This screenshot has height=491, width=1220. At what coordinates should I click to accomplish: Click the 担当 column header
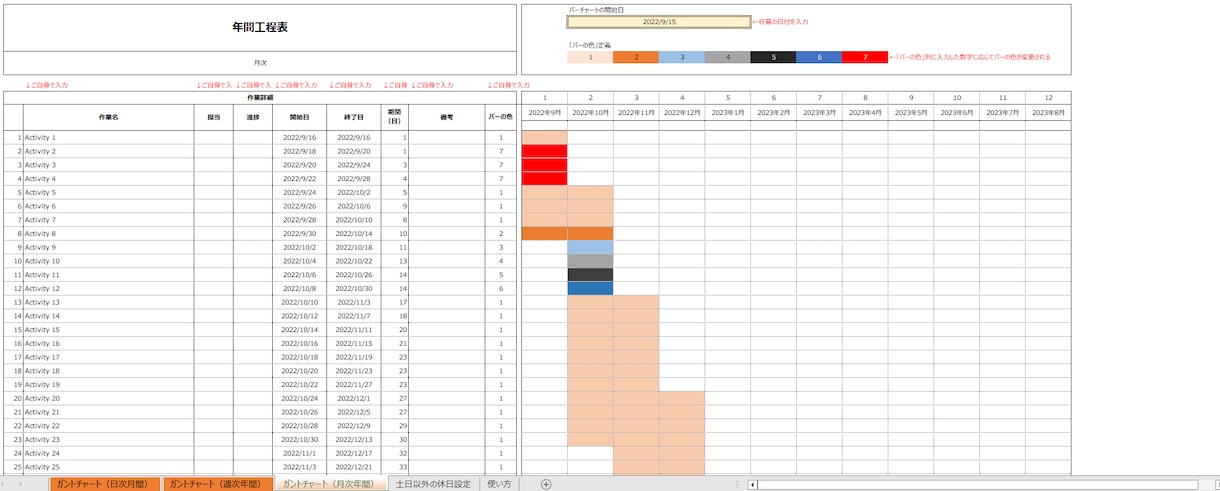(x=214, y=117)
